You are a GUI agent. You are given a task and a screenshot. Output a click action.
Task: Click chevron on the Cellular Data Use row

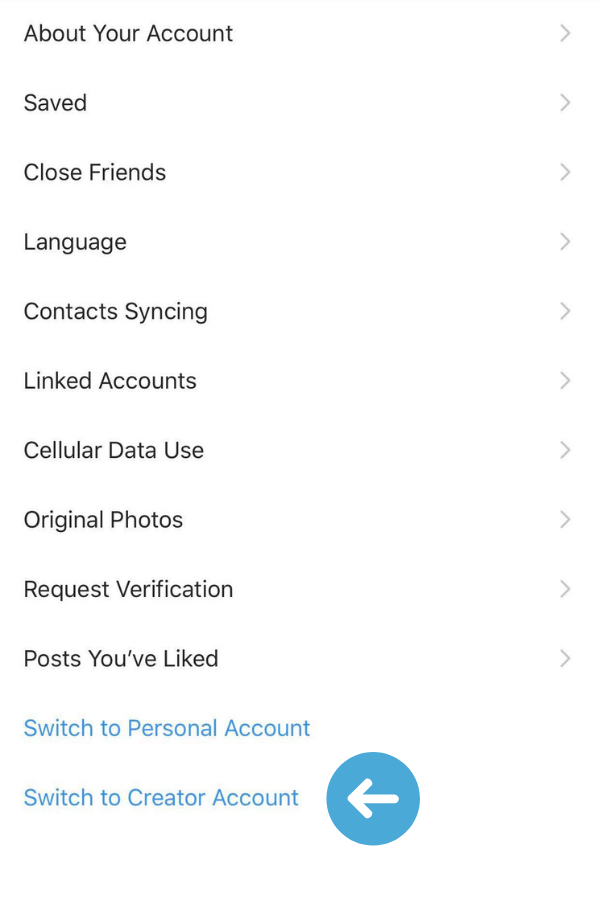(565, 450)
